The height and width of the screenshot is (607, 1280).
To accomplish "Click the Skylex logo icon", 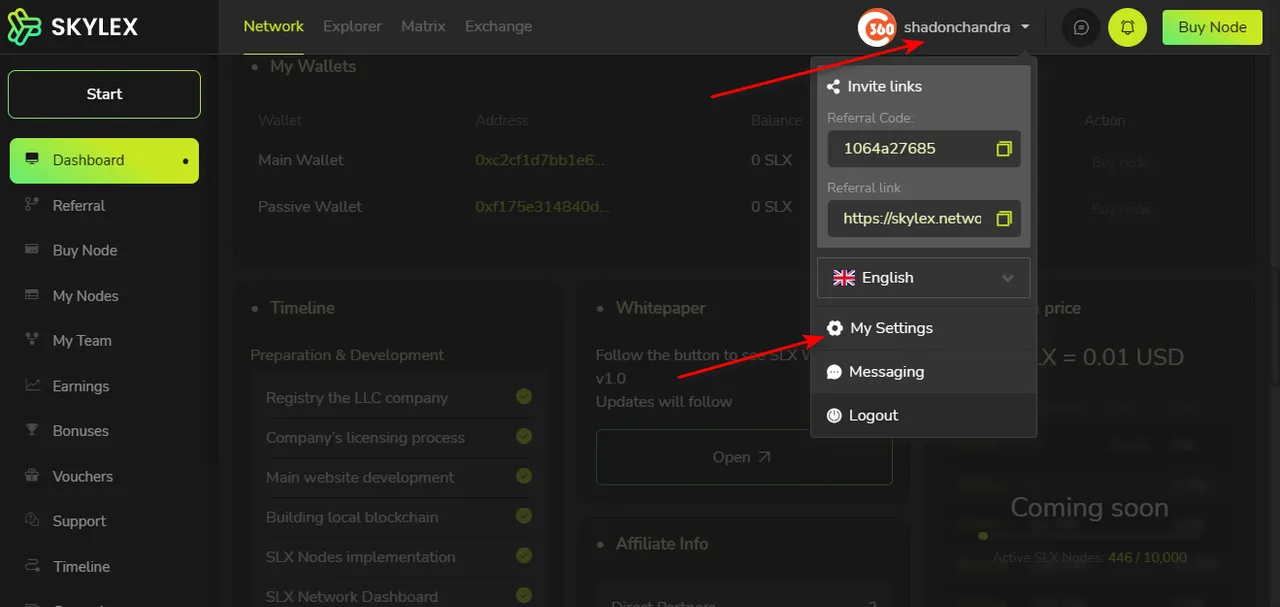I will 24,27.
